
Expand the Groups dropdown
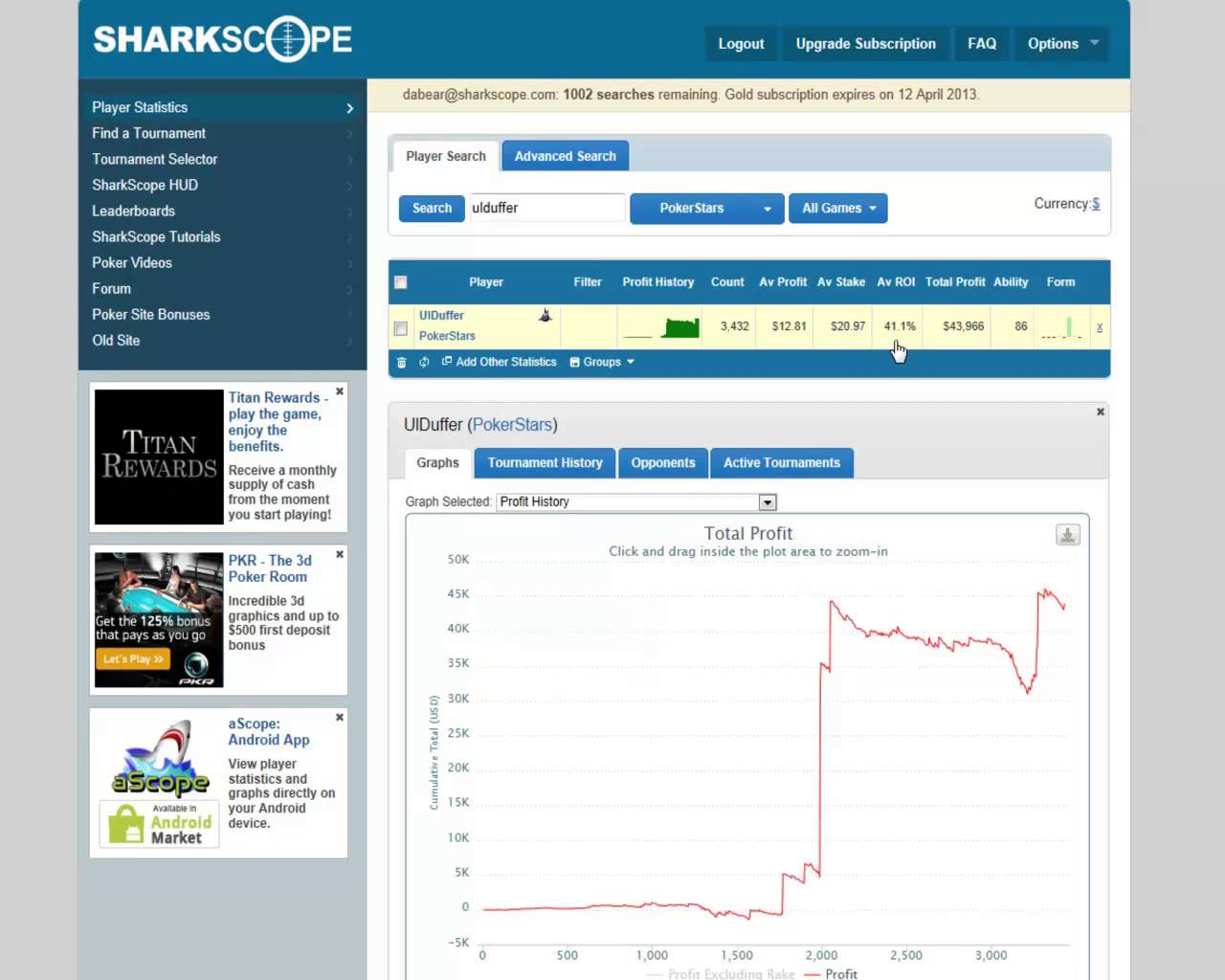[x=602, y=363]
